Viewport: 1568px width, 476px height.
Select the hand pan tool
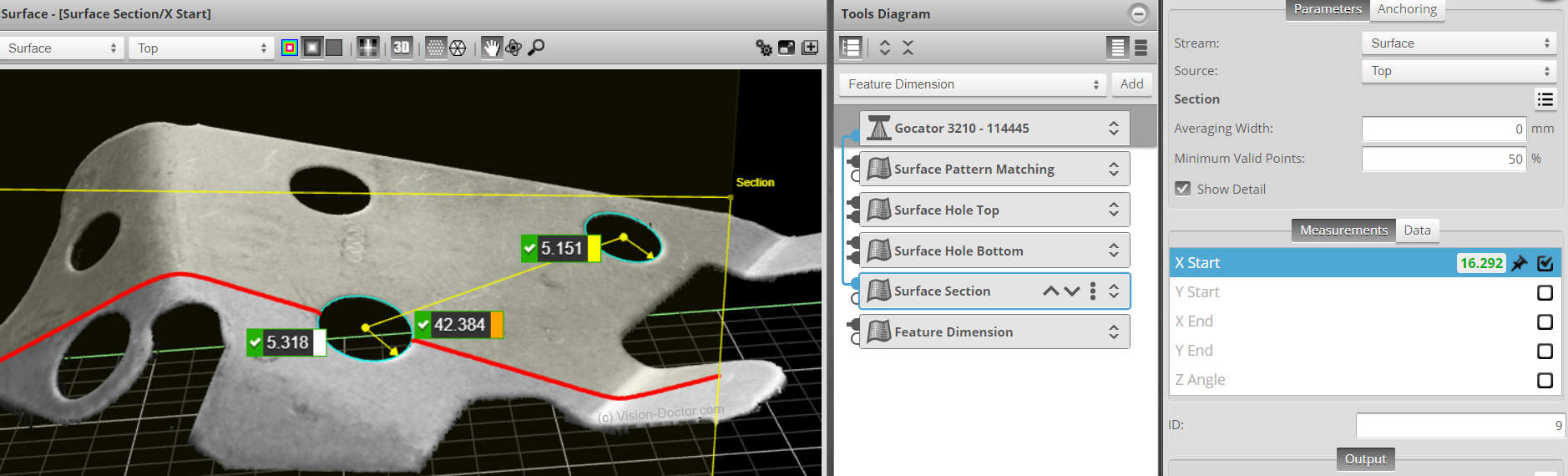pos(491,48)
